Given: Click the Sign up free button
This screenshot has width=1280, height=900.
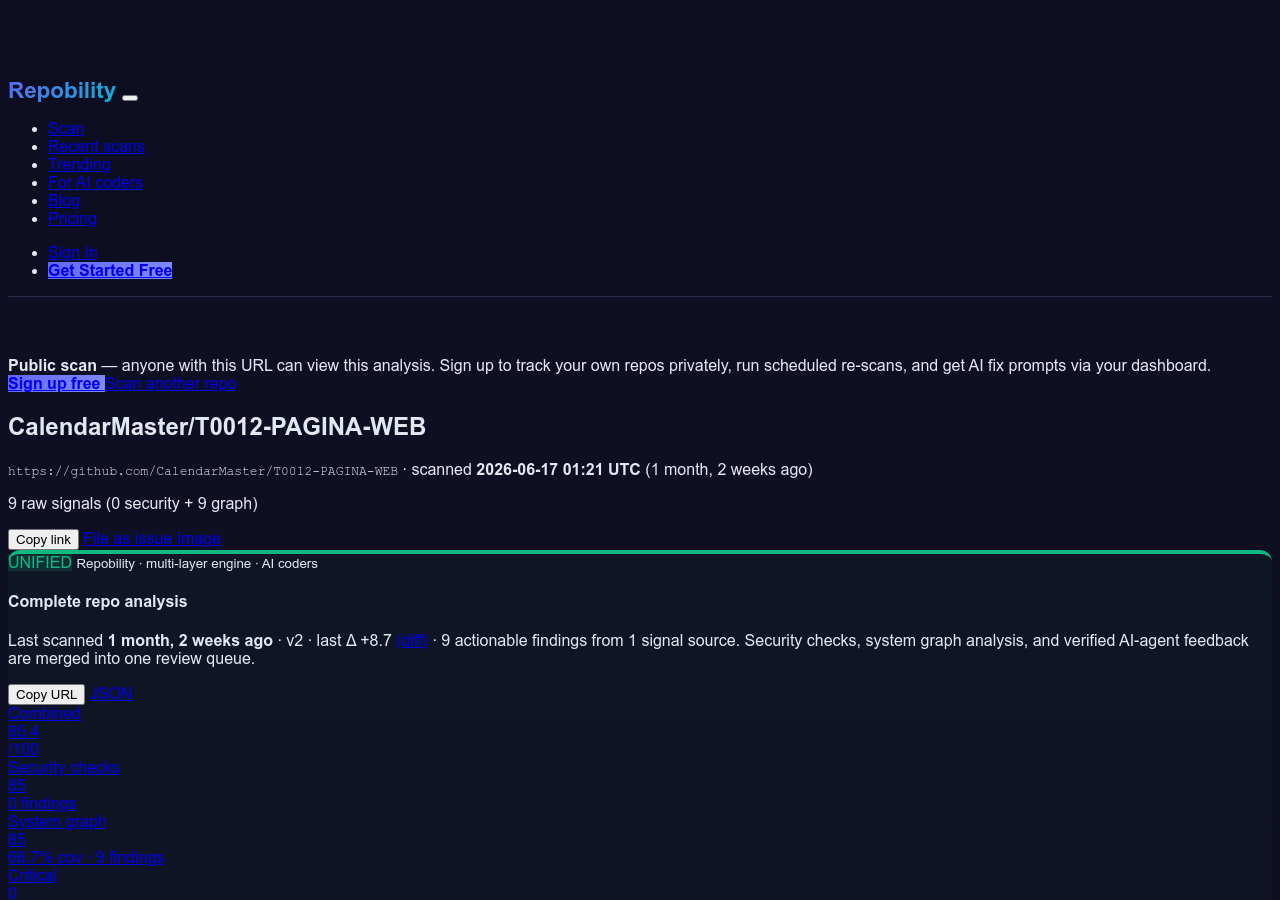Looking at the screenshot, I should (x=56, y=383).
